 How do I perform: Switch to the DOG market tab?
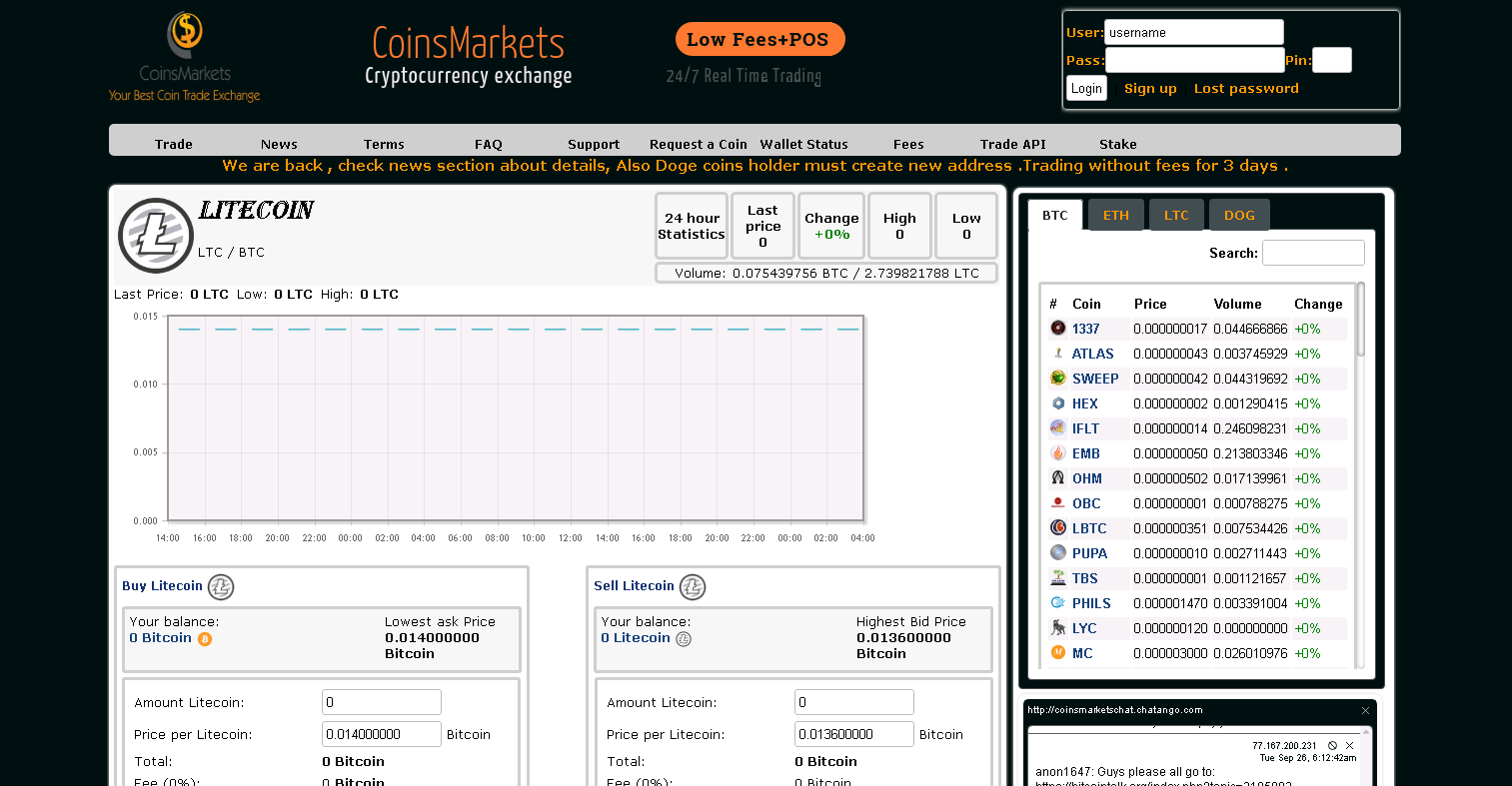pyautogui.click(x=1239, y=215)
